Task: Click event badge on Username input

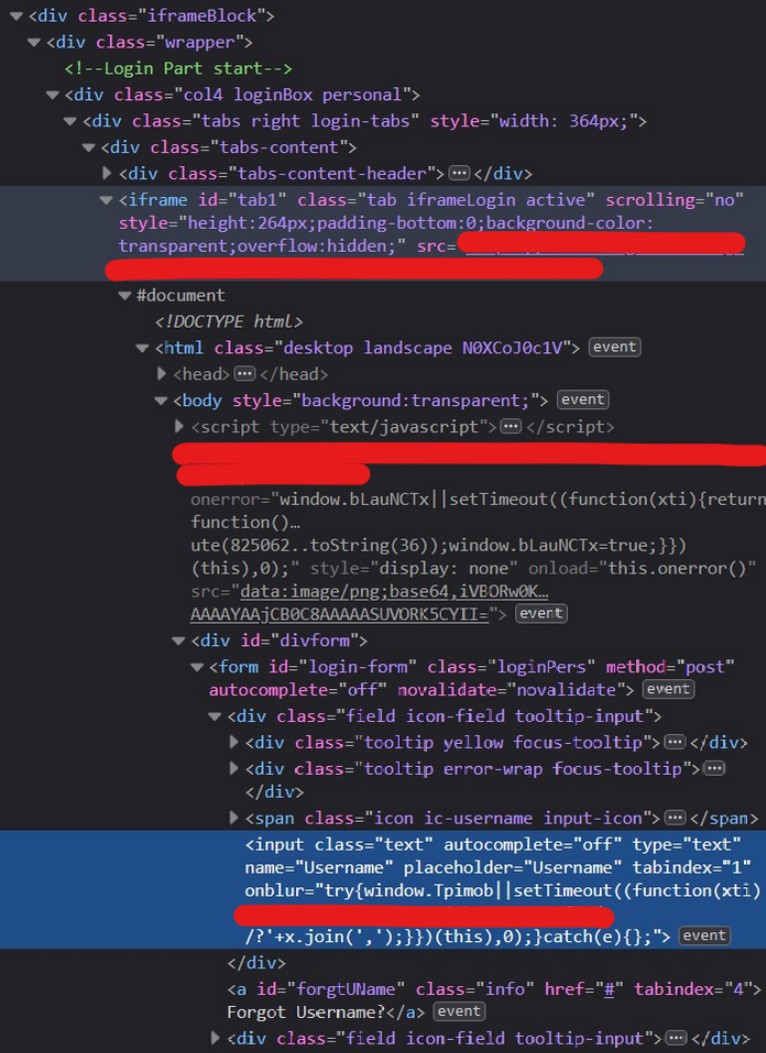Action: [704, 935]
